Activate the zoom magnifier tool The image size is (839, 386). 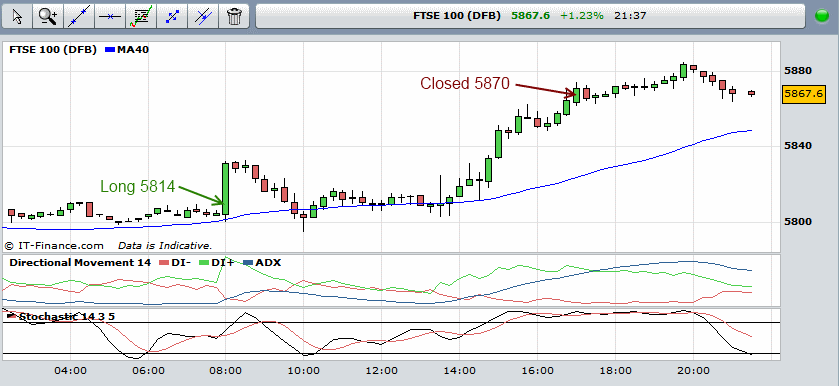(48, 16)
